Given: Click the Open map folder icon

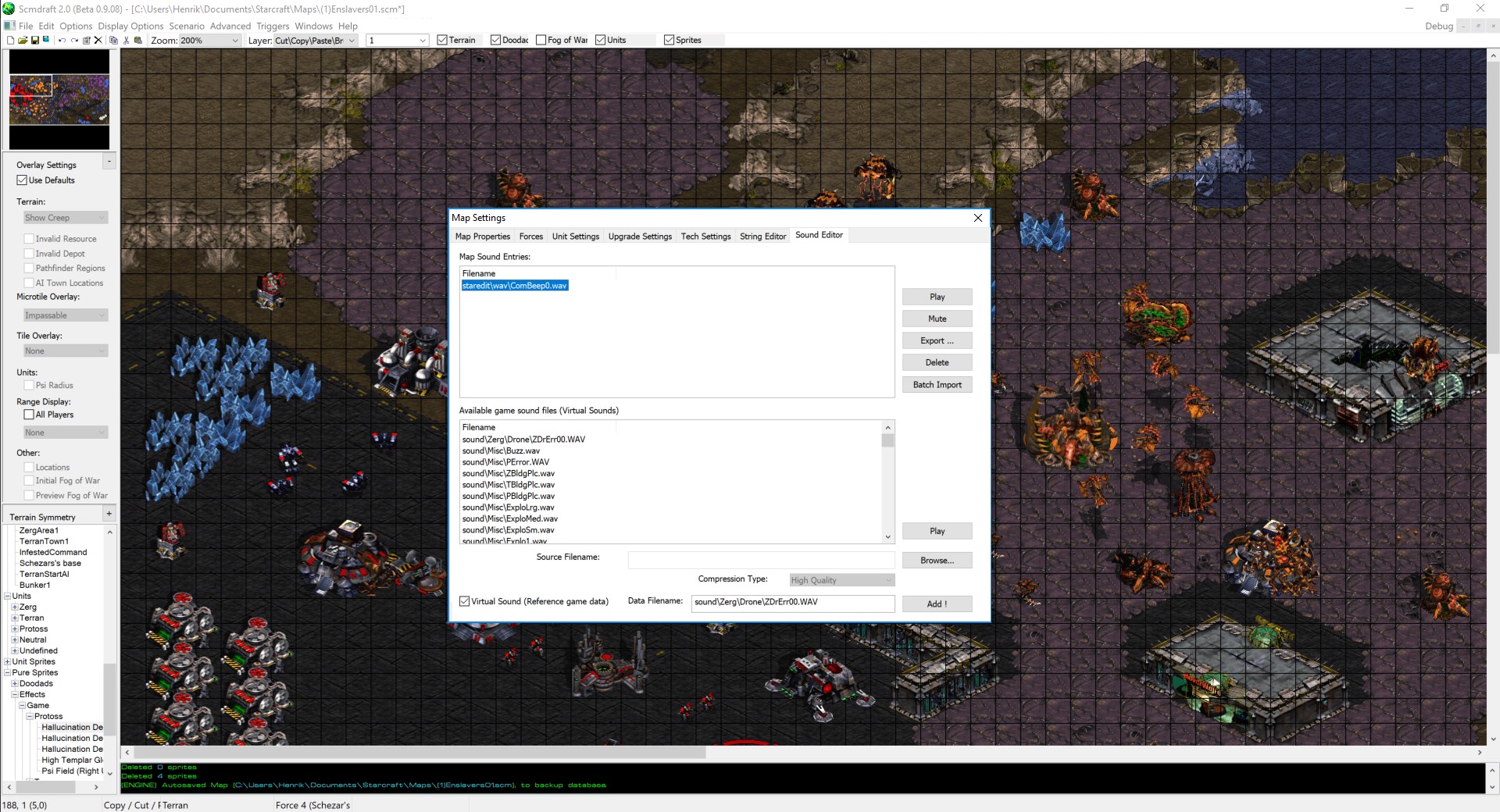Looking at the screenshot, I should 23,40.
